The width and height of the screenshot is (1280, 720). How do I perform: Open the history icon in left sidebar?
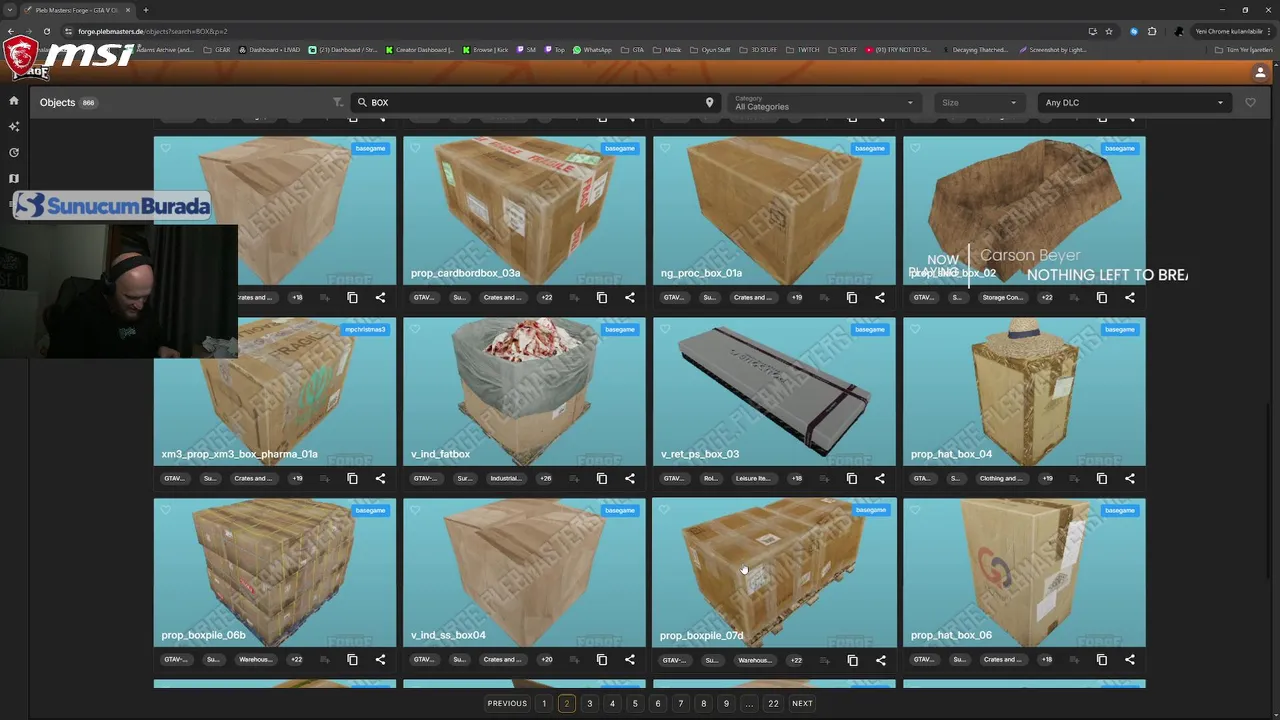pos(14,152)
